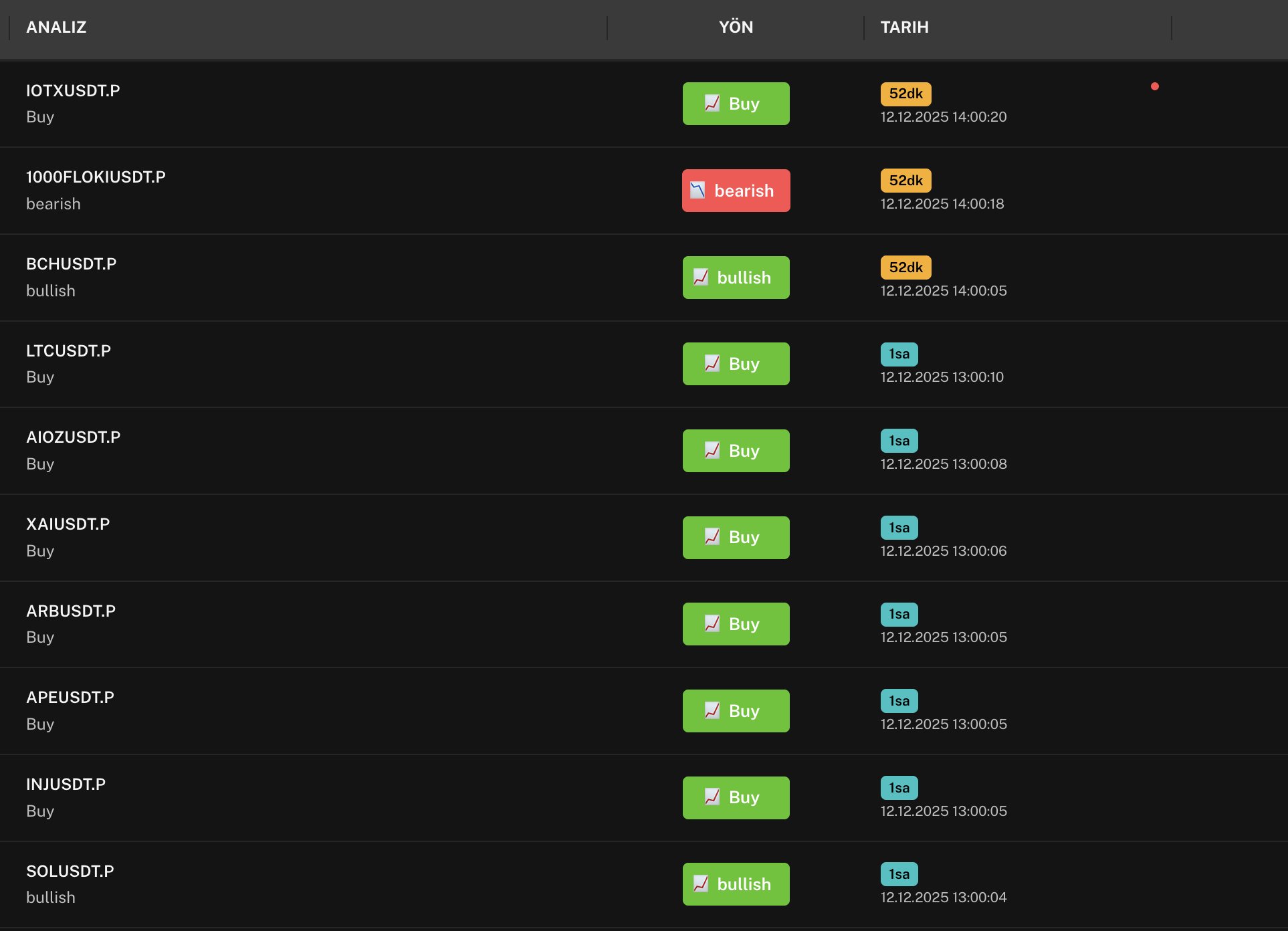Click chart icon on BCHUSDT.P bullish badge
1288x931 pixels.
701,278
